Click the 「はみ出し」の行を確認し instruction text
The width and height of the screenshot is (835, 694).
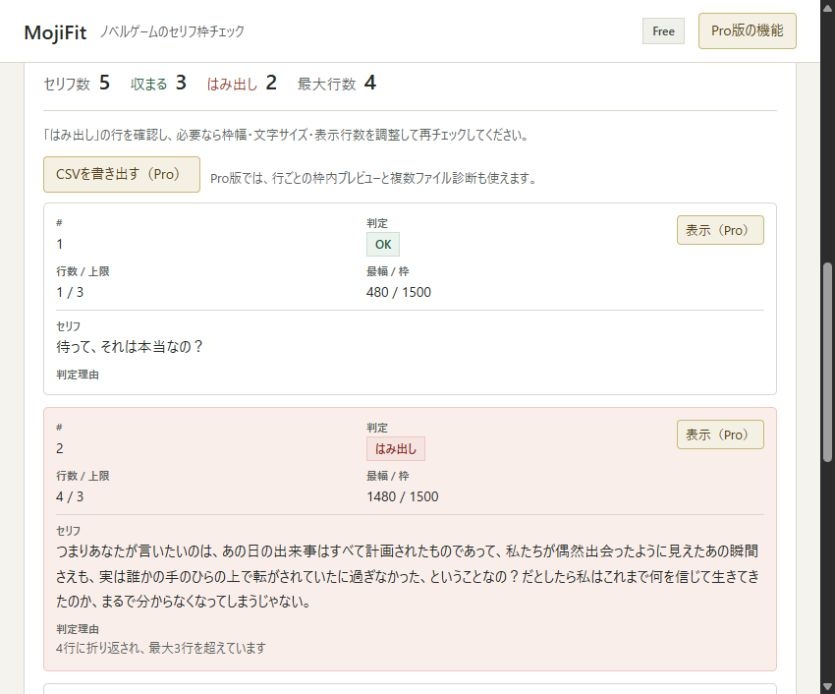pyautogui.click(x=286, y=135)
